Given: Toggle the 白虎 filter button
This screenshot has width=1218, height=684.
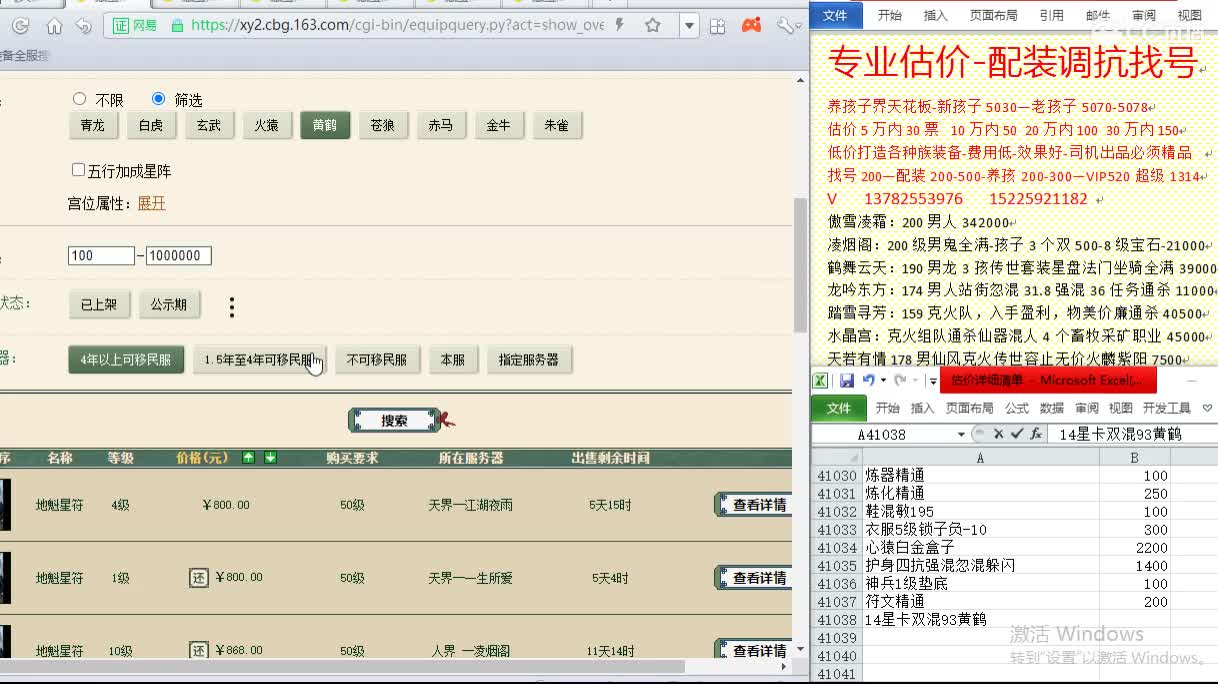Looking at the screenshot, I should 151,125.
